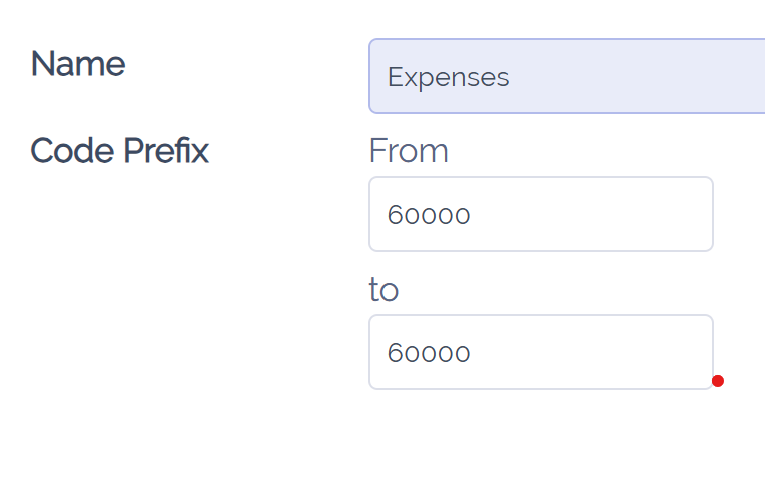Click the 60000 value under 'to'
The image size is (765, 486).
(x=429, y=353)
